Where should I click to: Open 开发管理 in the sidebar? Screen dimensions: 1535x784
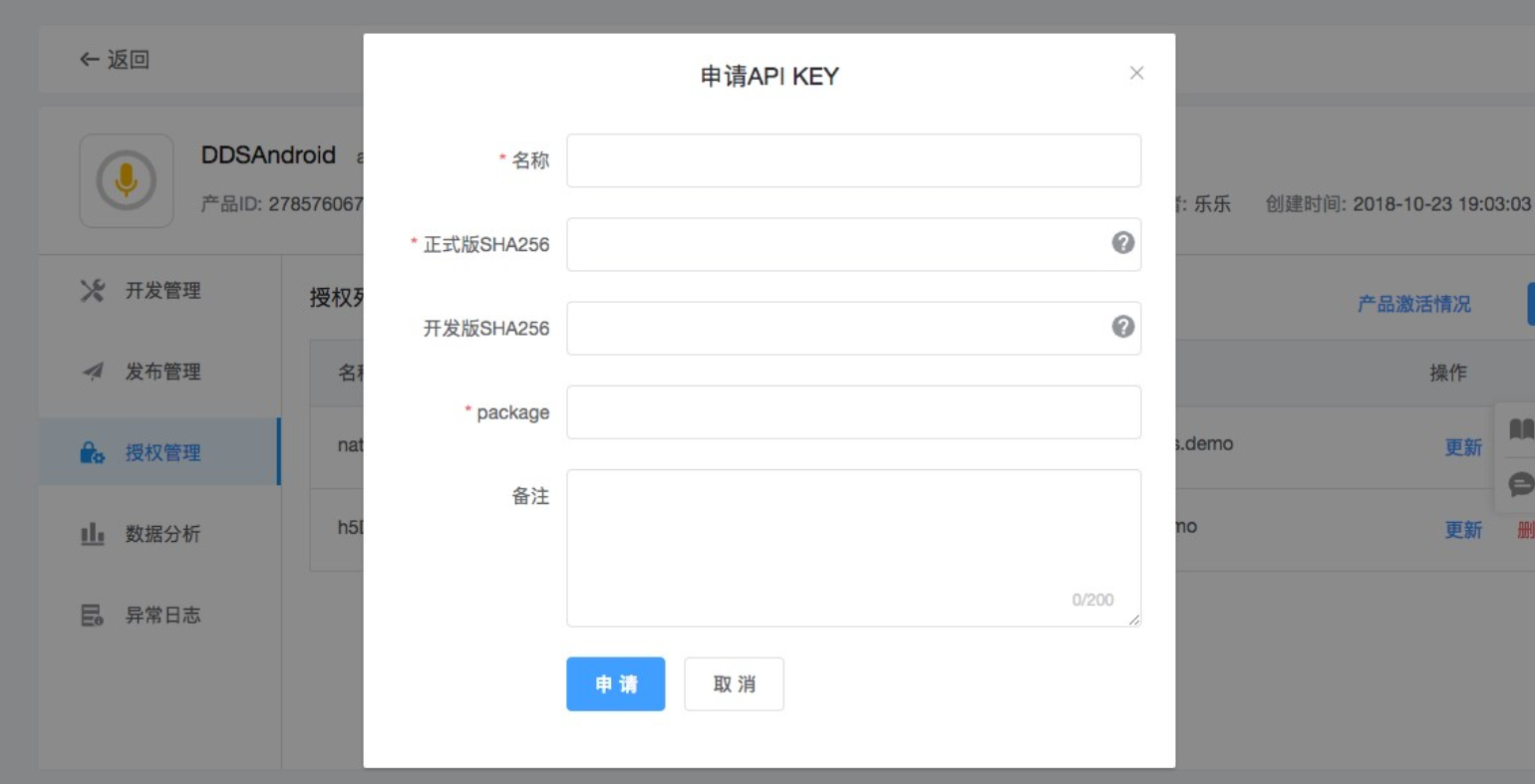tap(161, 291)
